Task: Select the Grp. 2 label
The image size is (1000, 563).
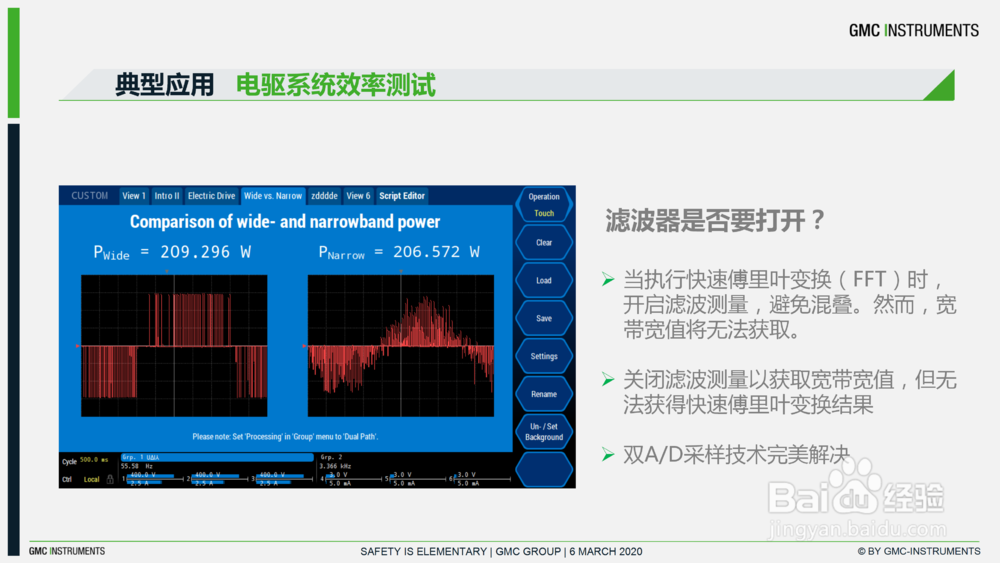Action: pyautogui.click(x=332, y=457)
